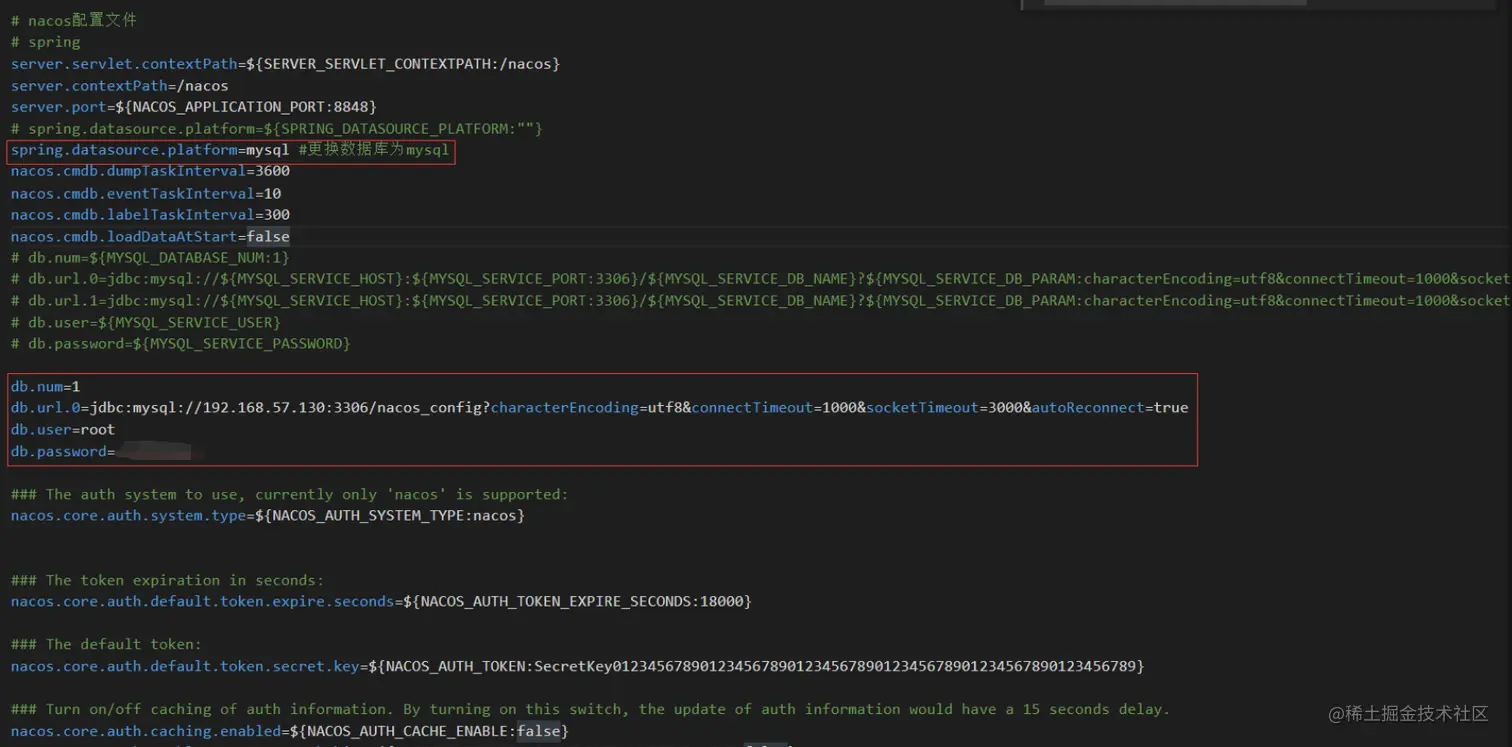Click the "### Turn on/off caching" comment line
This screenshot has width=1512, height=747.
point(590,710)
